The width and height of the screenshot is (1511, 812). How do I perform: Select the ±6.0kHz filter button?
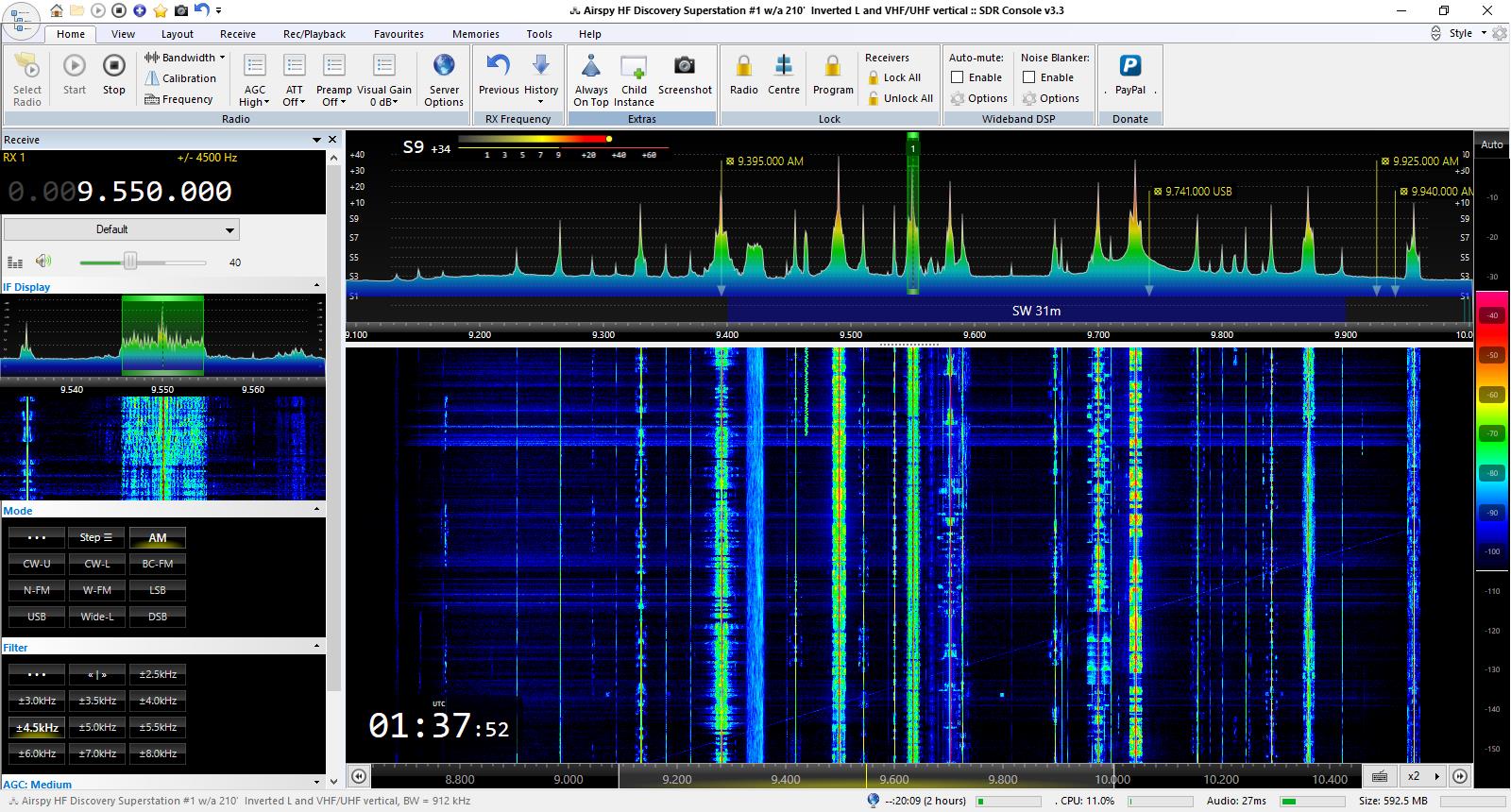click(37, 753)
